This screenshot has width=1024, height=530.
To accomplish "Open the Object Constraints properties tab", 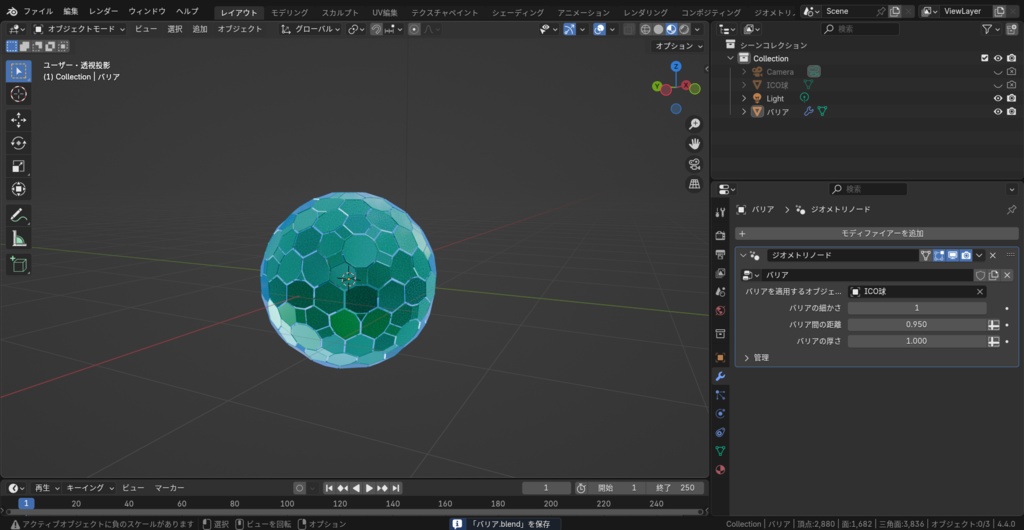I will 720,432.
